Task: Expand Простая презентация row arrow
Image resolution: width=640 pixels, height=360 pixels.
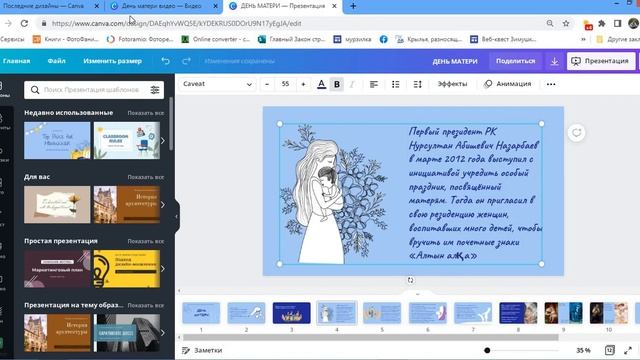Action: coord(162,269)
